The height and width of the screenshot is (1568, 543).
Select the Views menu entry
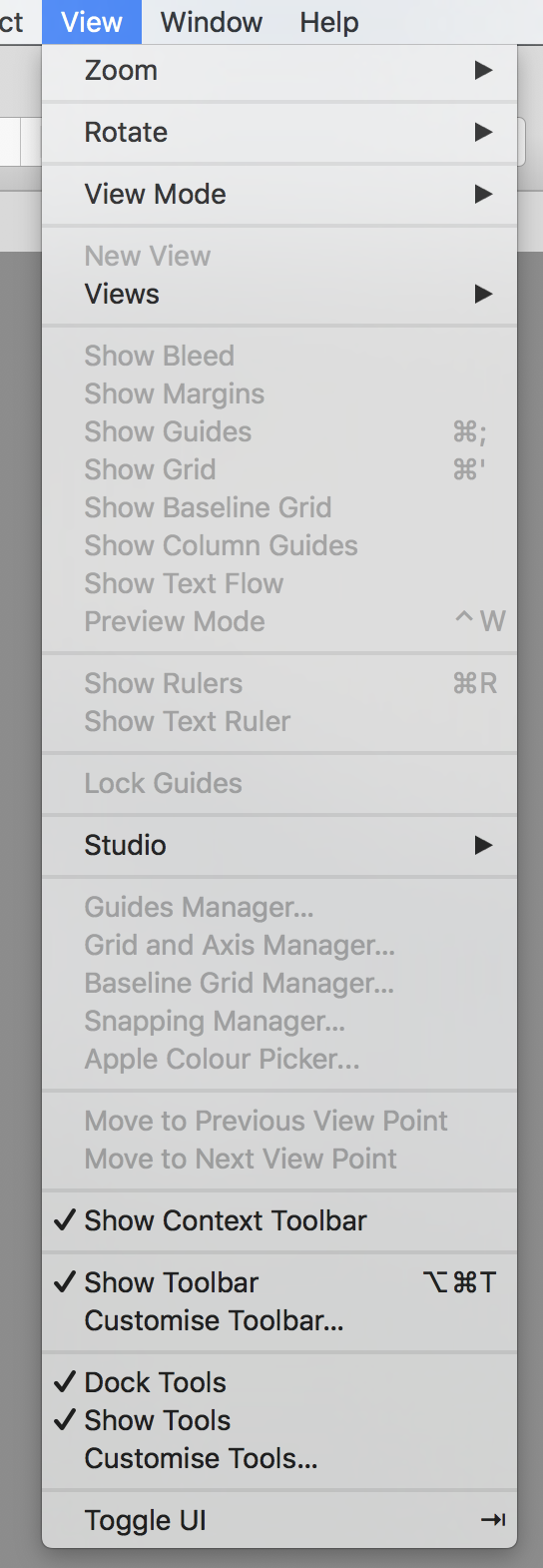tap(279, 294)
